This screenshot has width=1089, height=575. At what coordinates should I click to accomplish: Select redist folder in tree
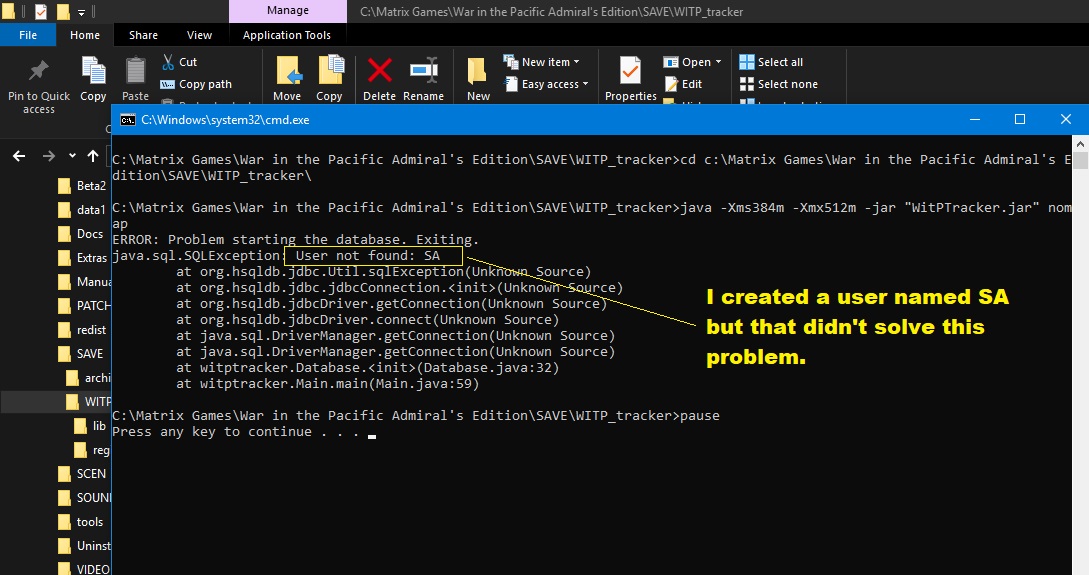coord(84,330)
